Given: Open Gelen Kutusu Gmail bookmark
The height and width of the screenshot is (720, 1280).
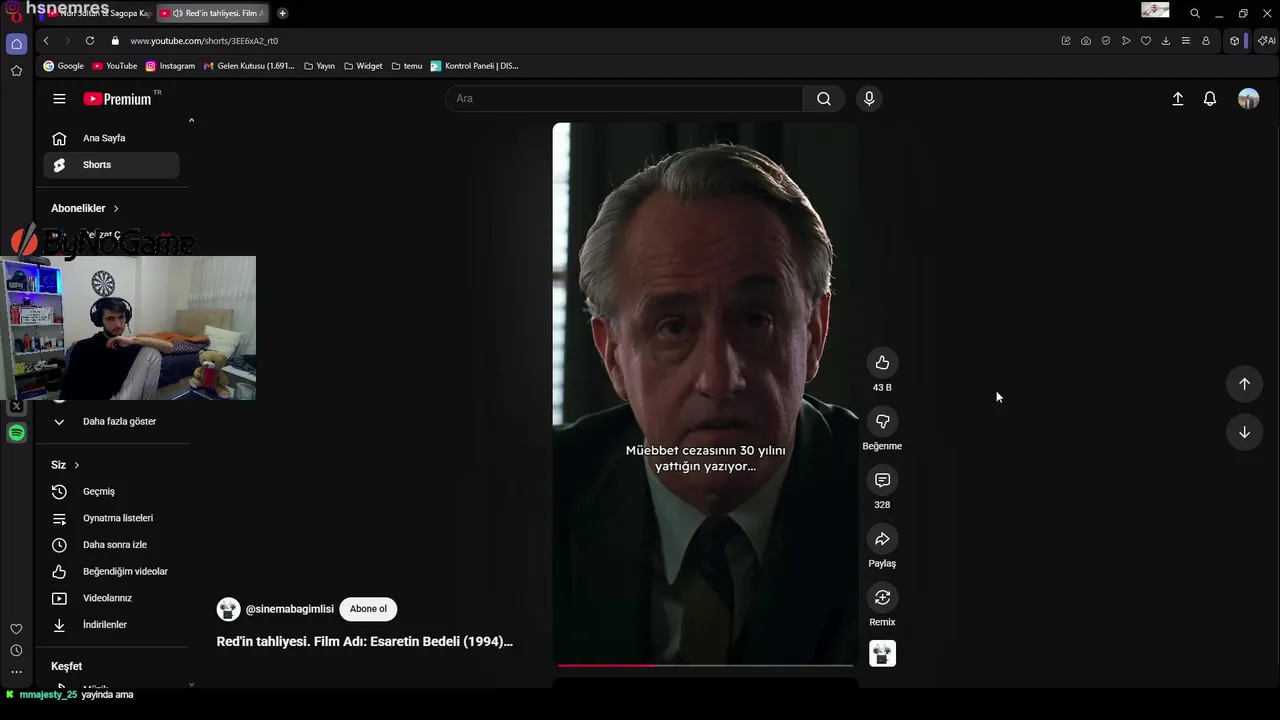Looking at the screenshot, I should click(x=249, y=66).
